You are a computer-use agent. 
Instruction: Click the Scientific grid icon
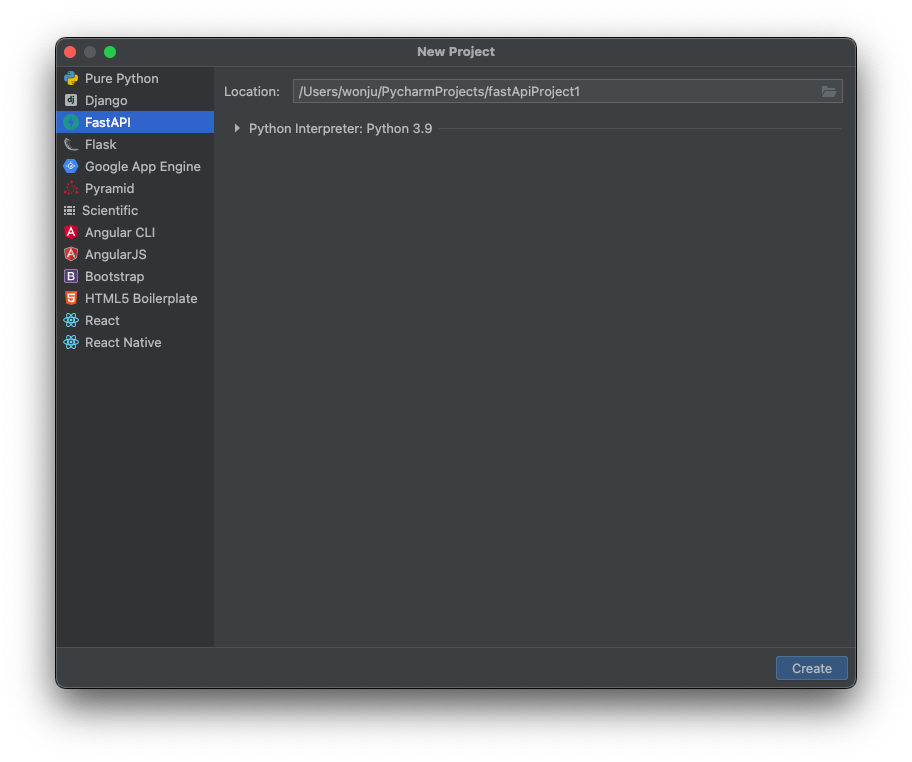pos(70,211)
